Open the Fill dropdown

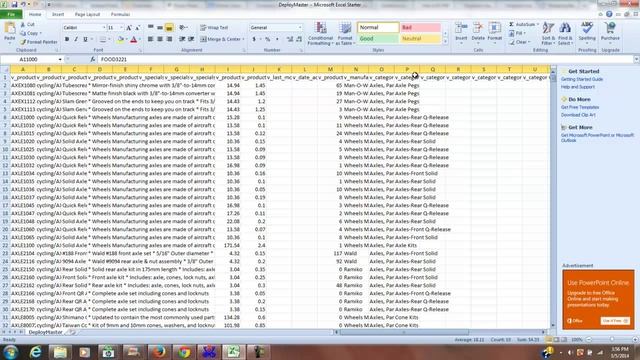(x=517, y=33)
